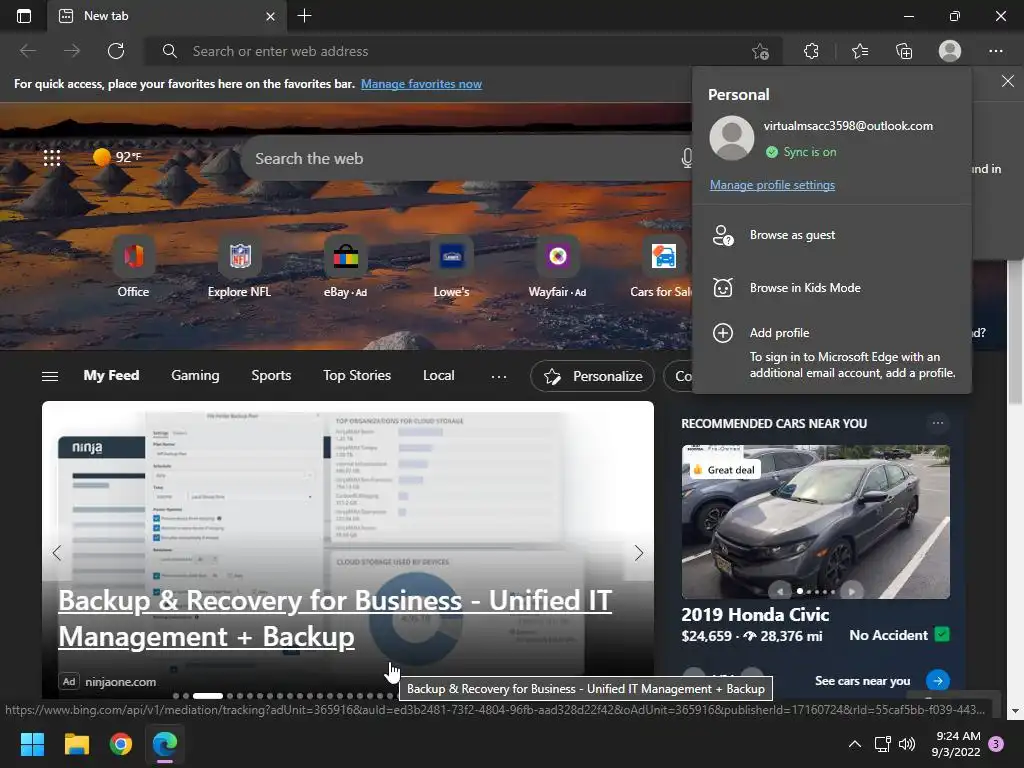Viewport: 1024px width, 768px height.
Task: Expand more feed categories ellipsis
Action: click(x=499, y=376)
